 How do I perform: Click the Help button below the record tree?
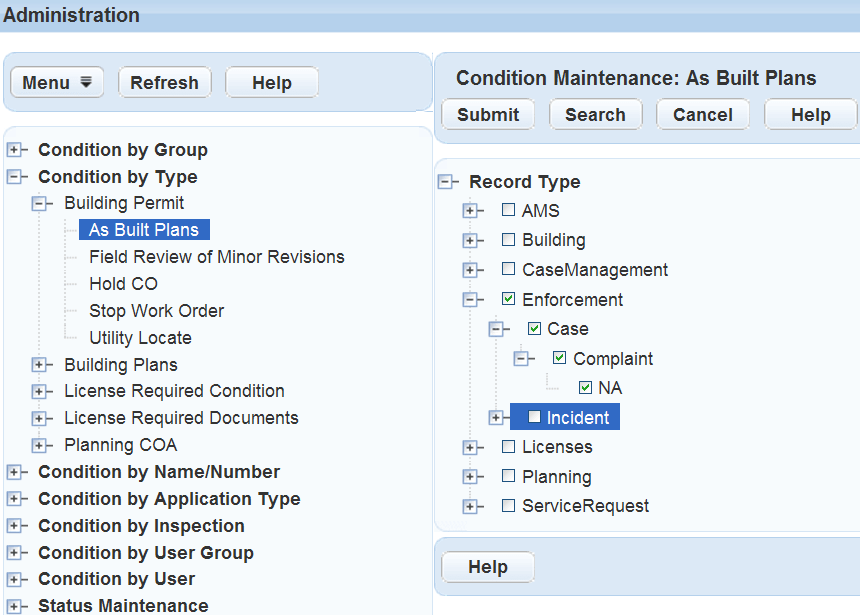(487, 567)
